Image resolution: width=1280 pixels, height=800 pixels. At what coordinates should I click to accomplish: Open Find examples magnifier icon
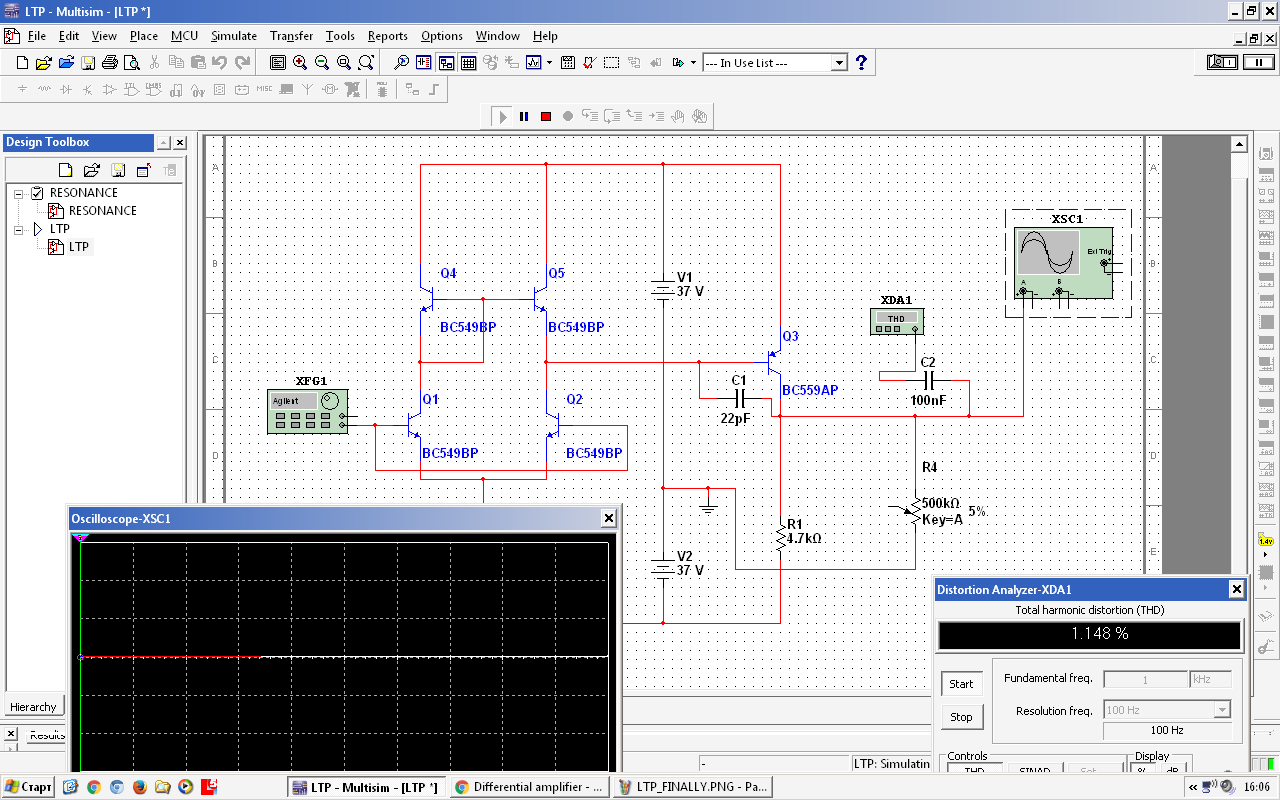[x=402, y=62]
